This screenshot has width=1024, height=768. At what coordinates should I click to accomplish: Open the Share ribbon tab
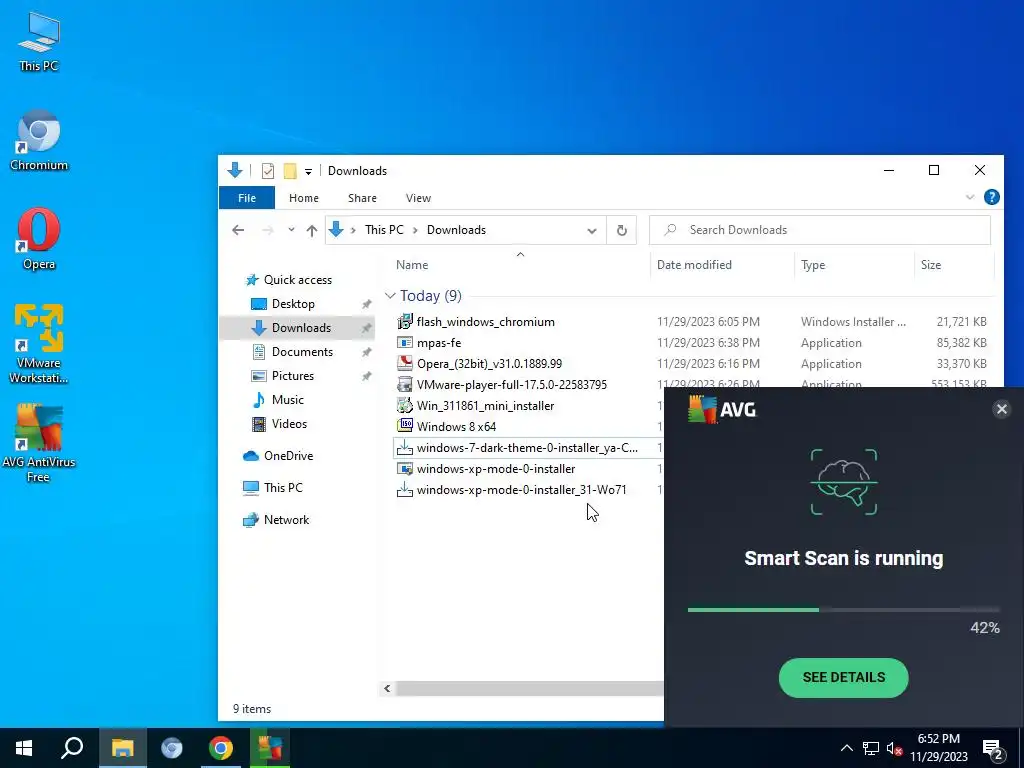[x=362, y=198]
